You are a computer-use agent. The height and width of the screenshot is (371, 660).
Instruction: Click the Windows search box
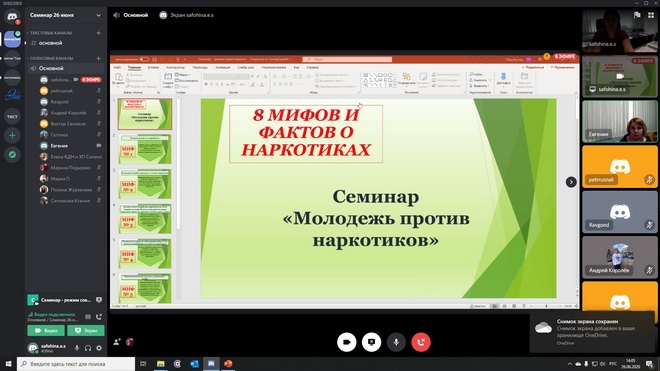click(x=76, y=364)
